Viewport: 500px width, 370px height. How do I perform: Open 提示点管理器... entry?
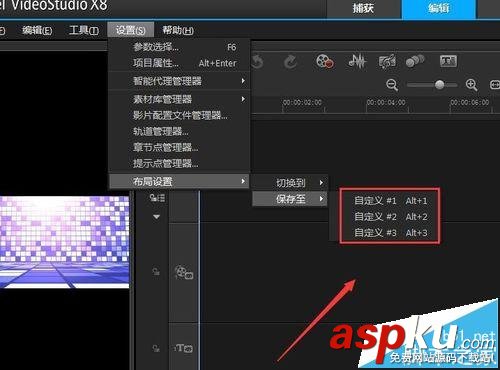179,163
